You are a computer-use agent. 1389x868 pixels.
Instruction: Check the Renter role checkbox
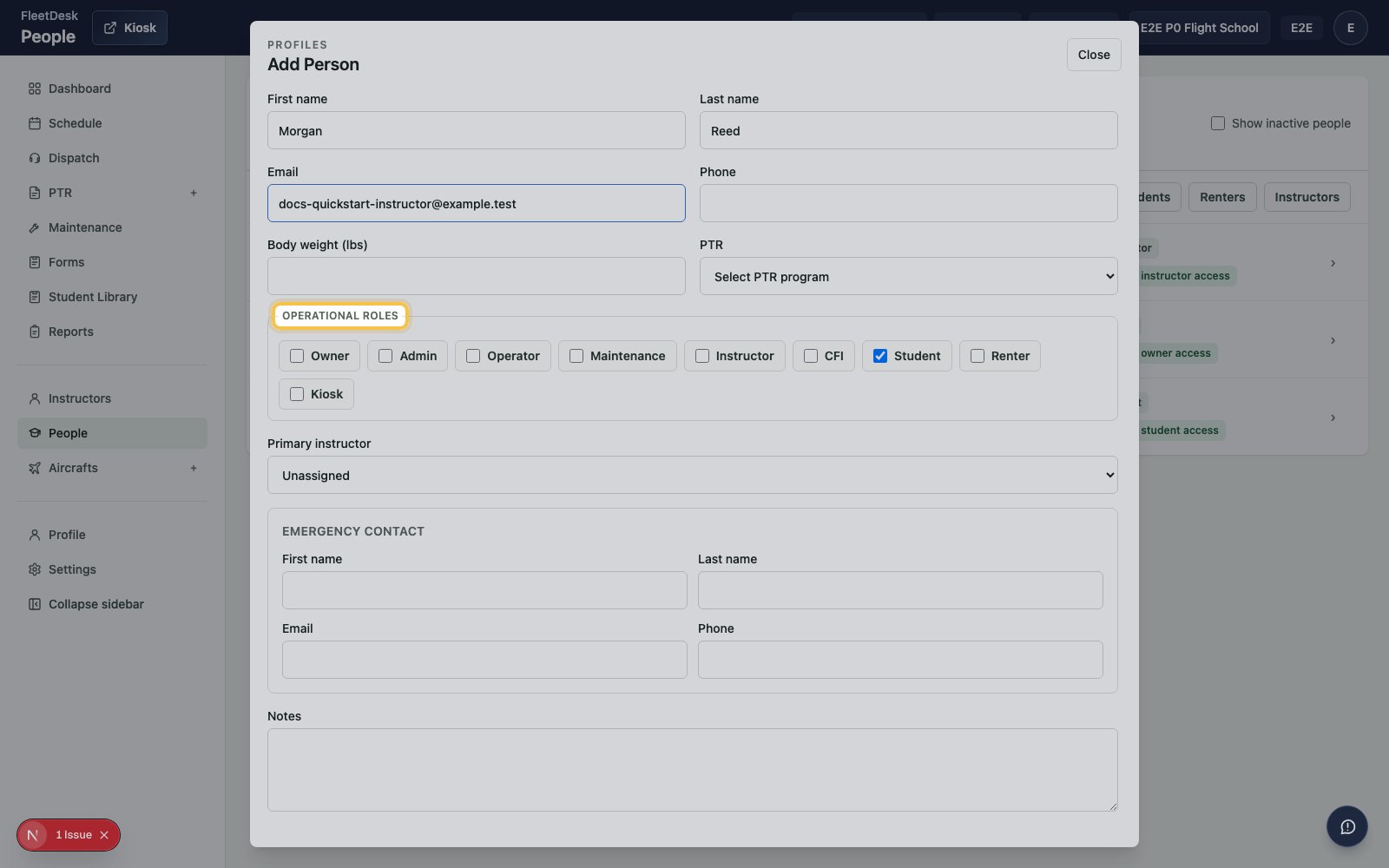coord(978,356)
